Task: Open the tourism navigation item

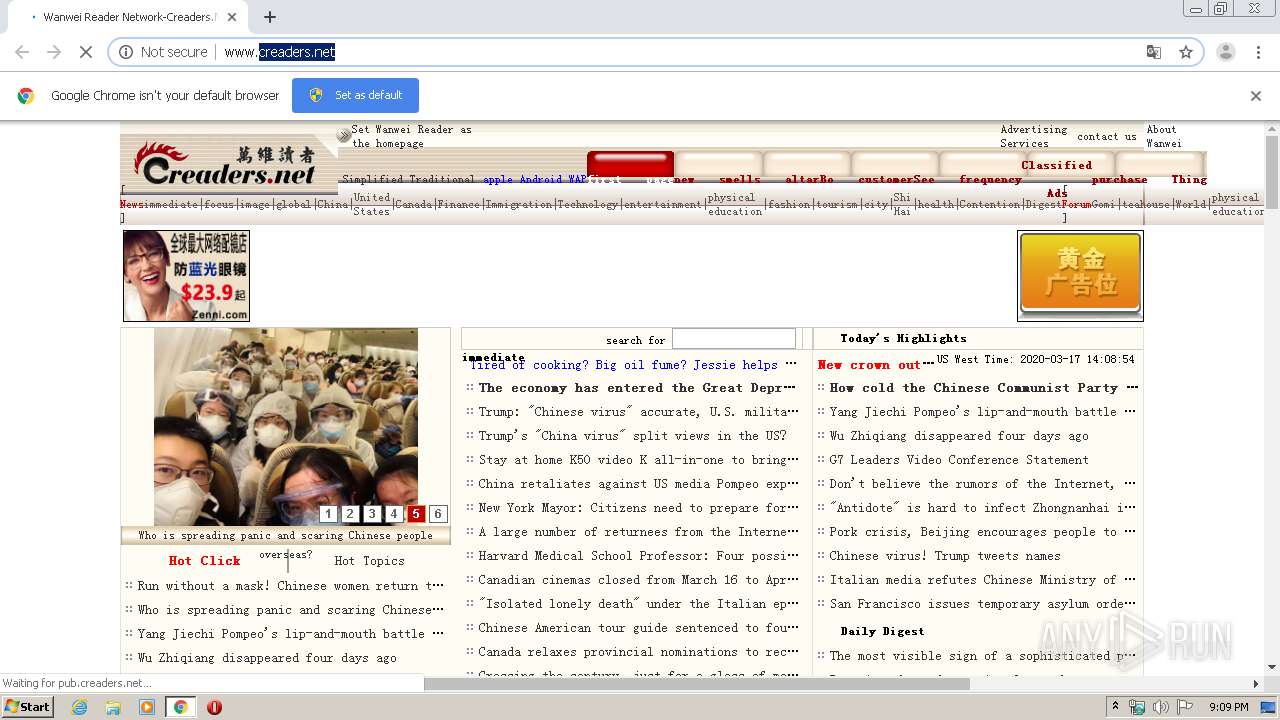Action: (836, 204)
